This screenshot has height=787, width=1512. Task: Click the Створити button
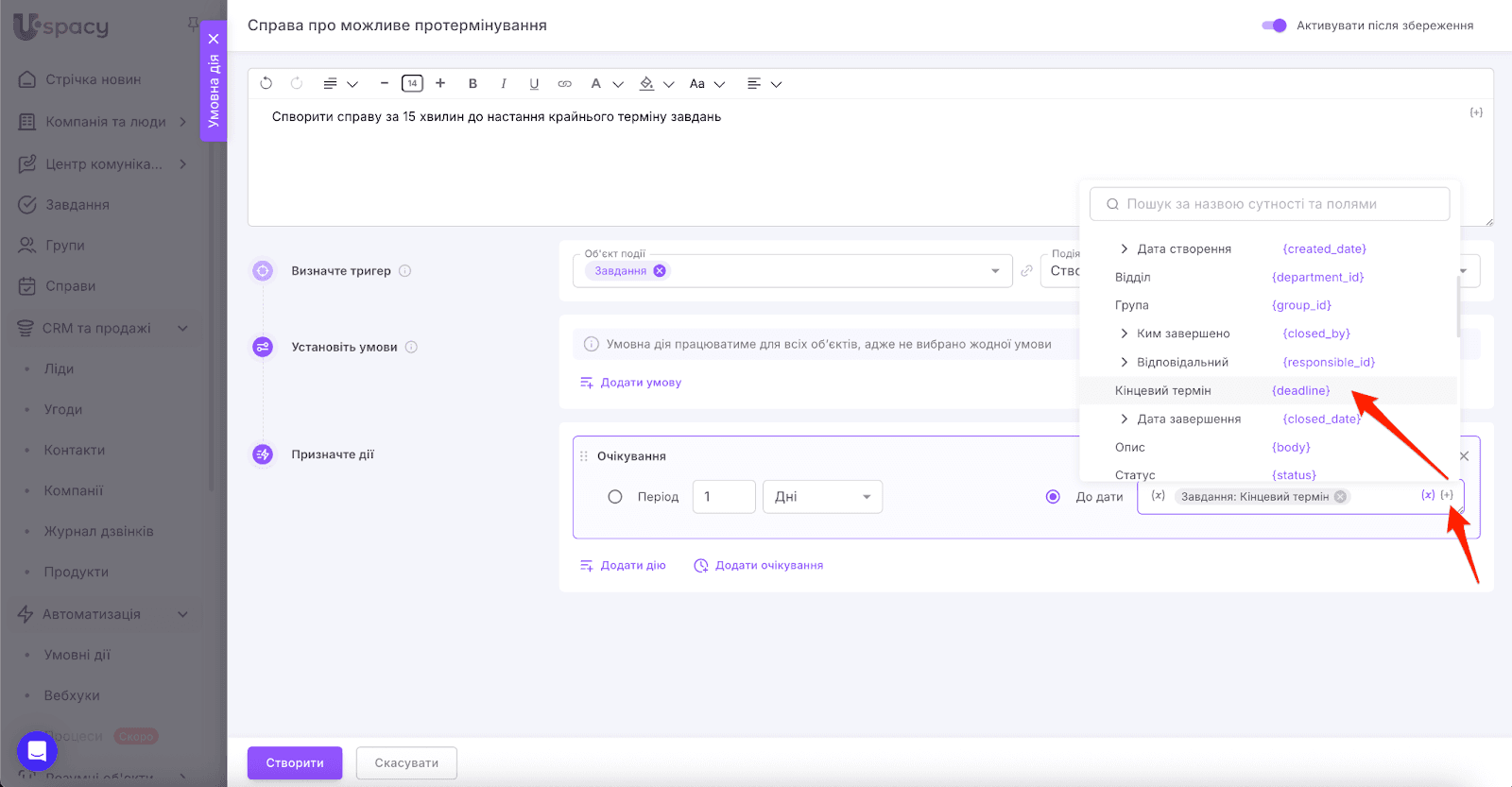click(295, 763)
